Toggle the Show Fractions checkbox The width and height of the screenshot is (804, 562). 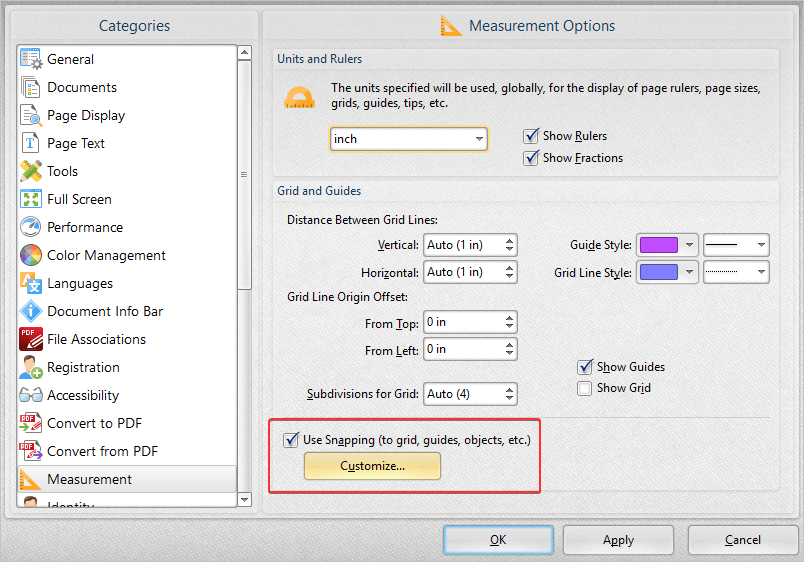pos(531,157)
